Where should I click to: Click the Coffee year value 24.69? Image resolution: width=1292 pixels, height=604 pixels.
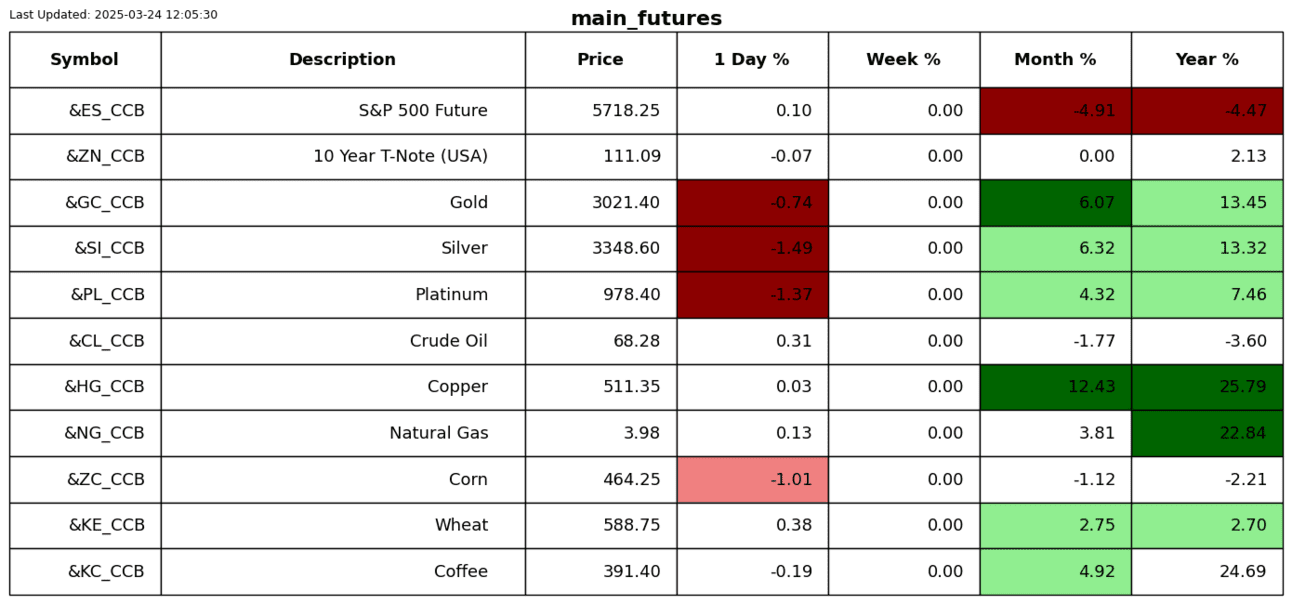1206,572
